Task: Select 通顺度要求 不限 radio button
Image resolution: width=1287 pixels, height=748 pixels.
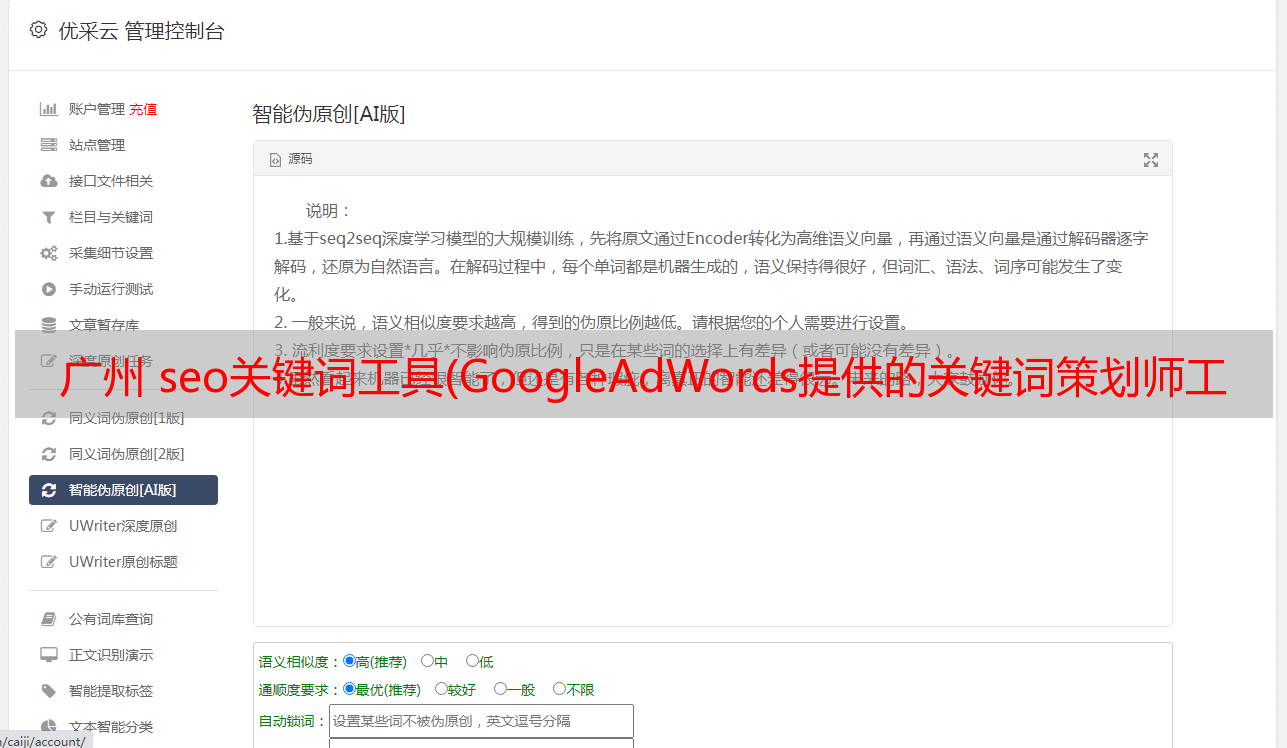Action: click(x=559, y=689)
